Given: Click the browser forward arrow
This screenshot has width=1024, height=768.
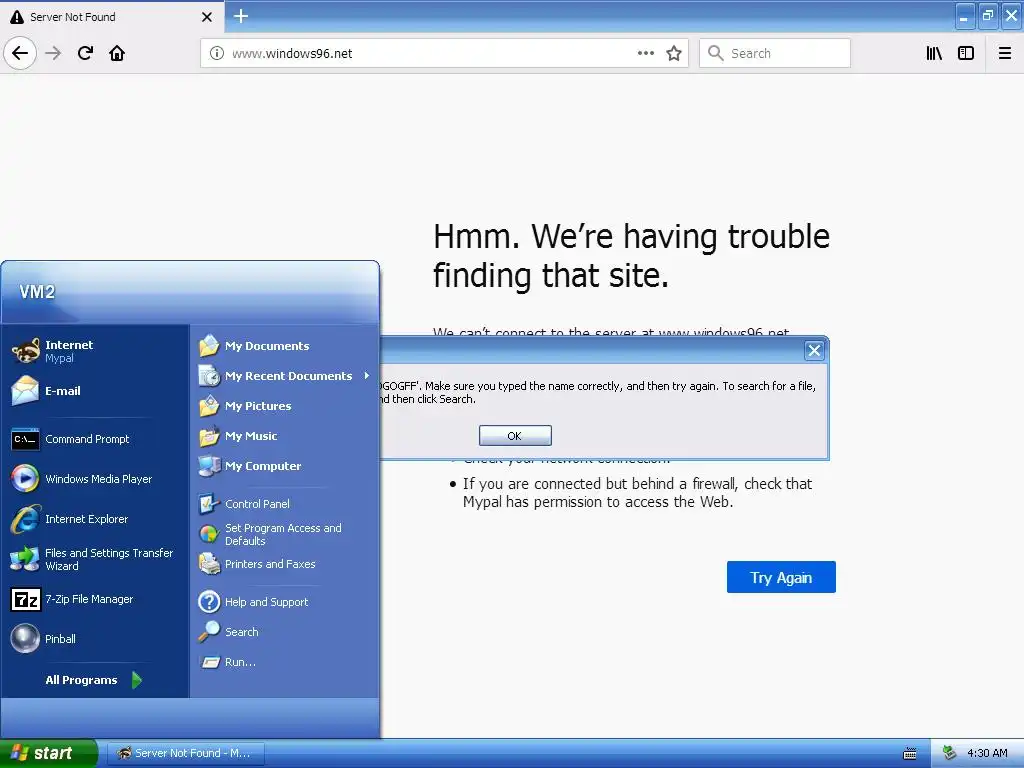Looking at the screenshot, I should [x=53, y=53].
